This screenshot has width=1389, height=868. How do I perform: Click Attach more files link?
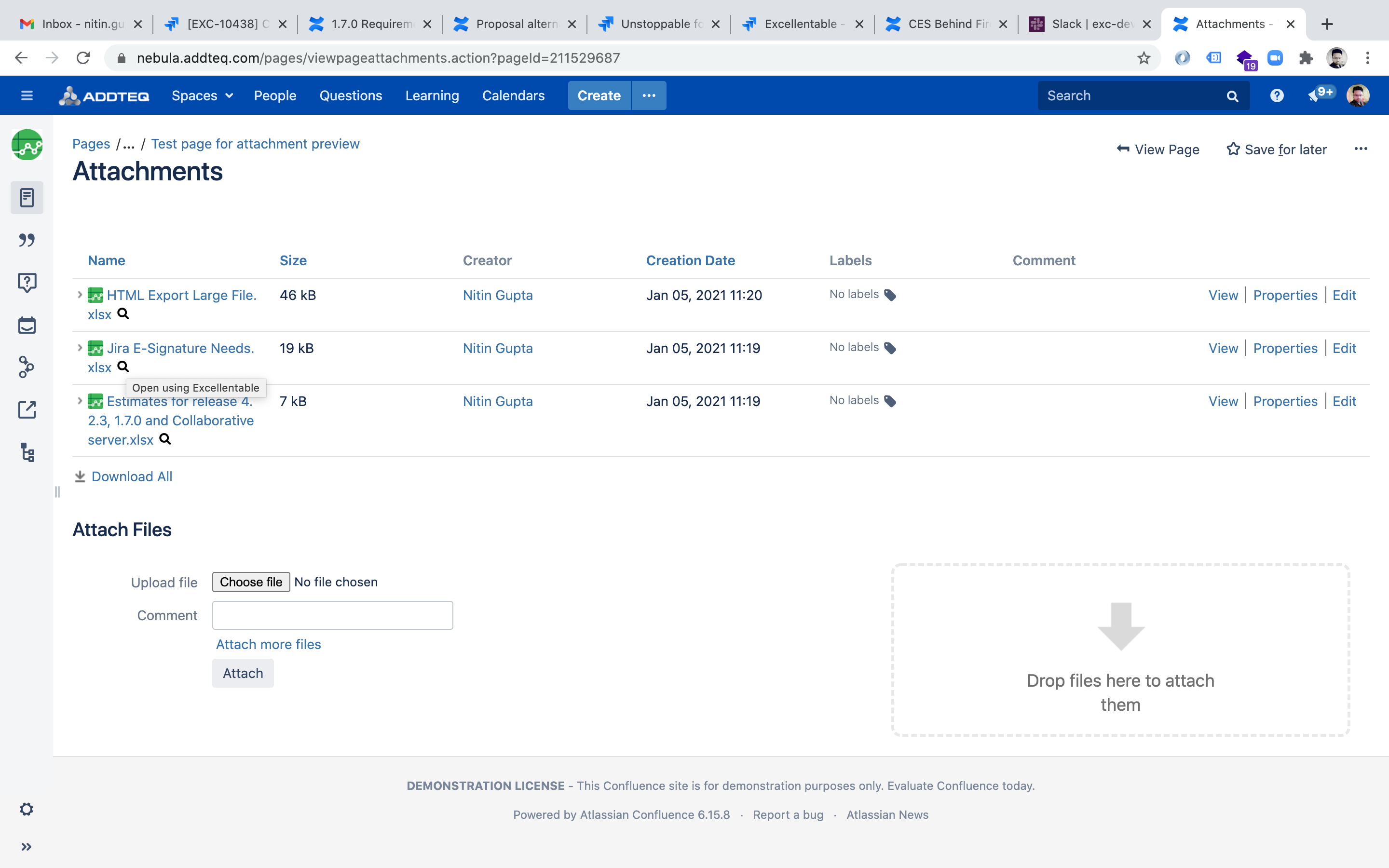268,644
